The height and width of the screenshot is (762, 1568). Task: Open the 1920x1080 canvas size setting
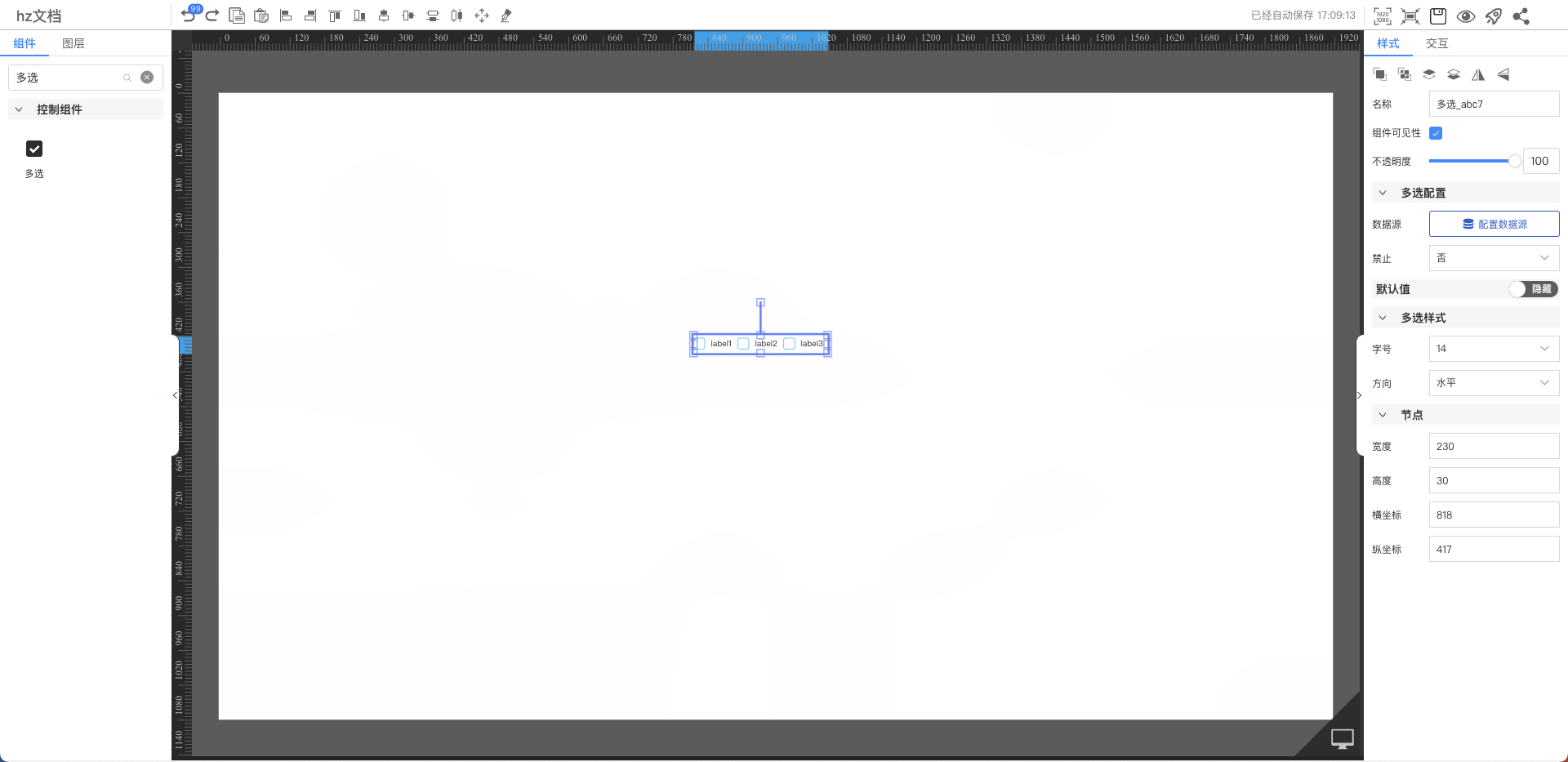[1383, 16]
